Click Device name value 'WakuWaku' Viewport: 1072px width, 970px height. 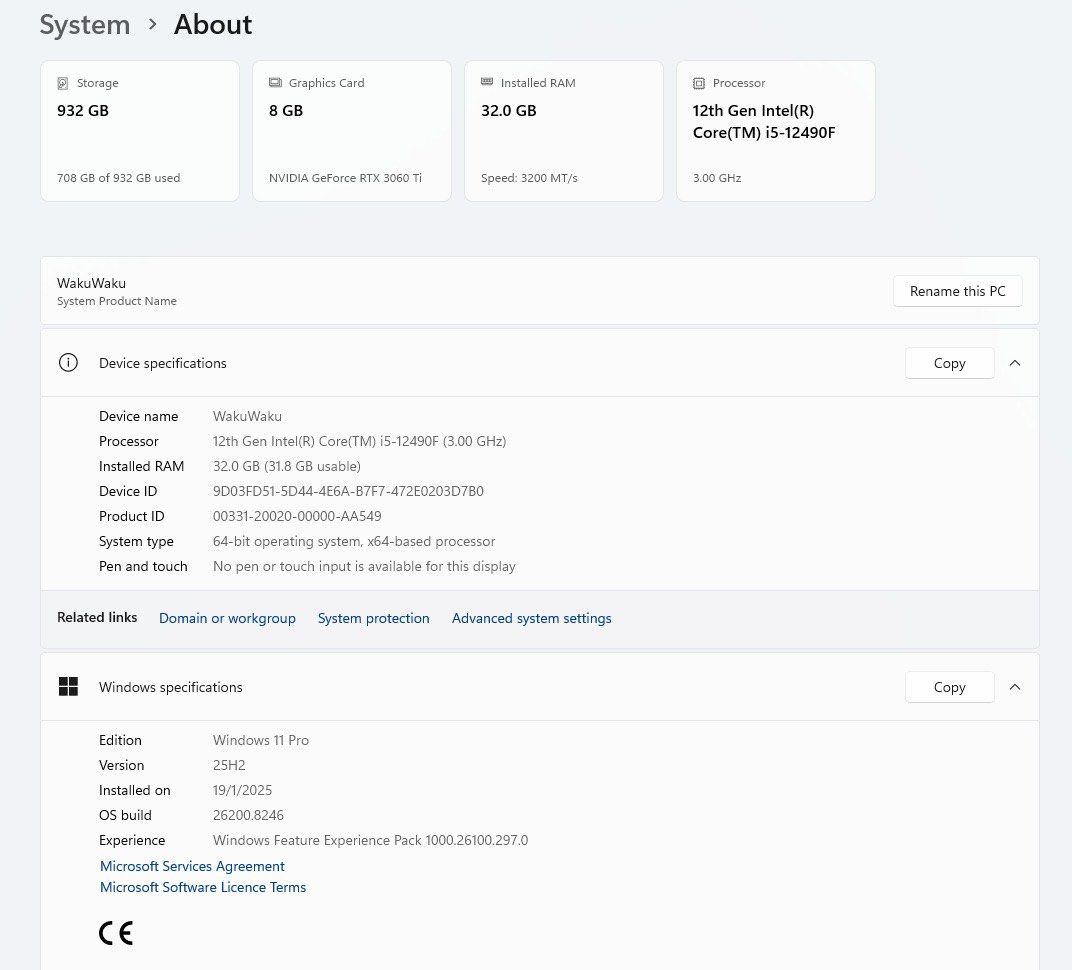247,416
